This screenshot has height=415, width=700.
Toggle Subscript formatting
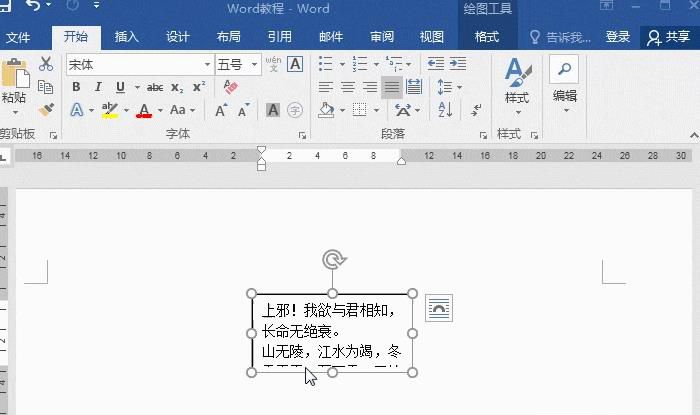tap(177, 87)
